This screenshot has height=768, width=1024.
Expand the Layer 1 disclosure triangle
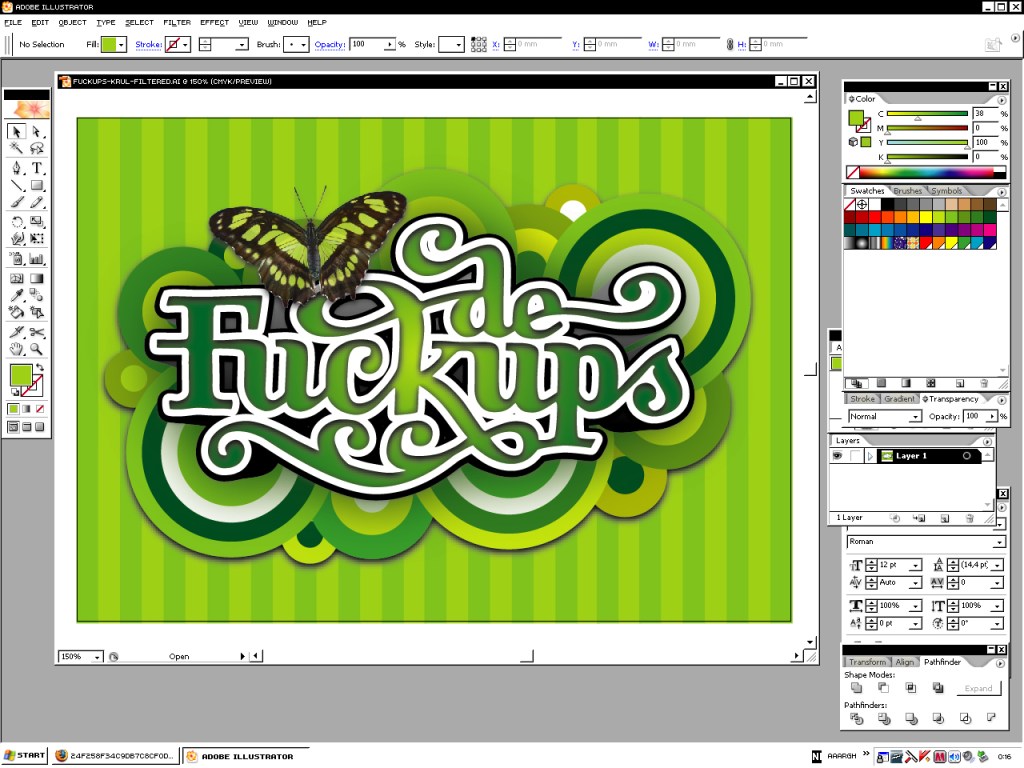tap(871, 456)
